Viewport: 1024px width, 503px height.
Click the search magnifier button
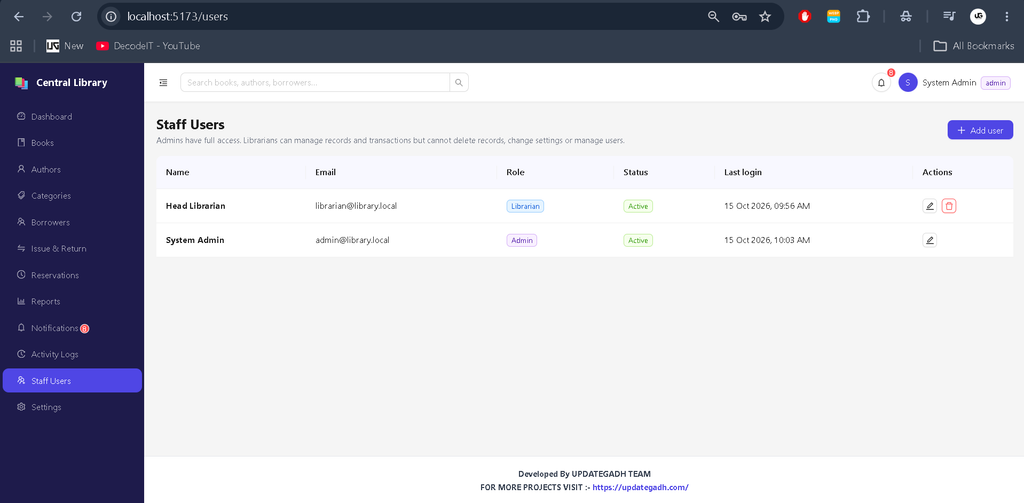tap(459, 82)
